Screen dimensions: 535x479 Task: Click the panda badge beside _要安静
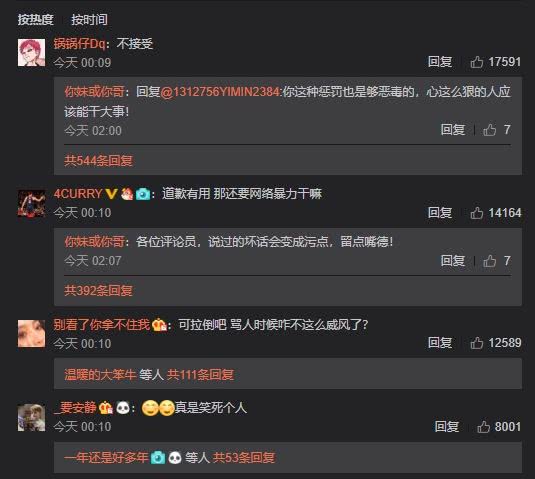click(x=123, y=407)
